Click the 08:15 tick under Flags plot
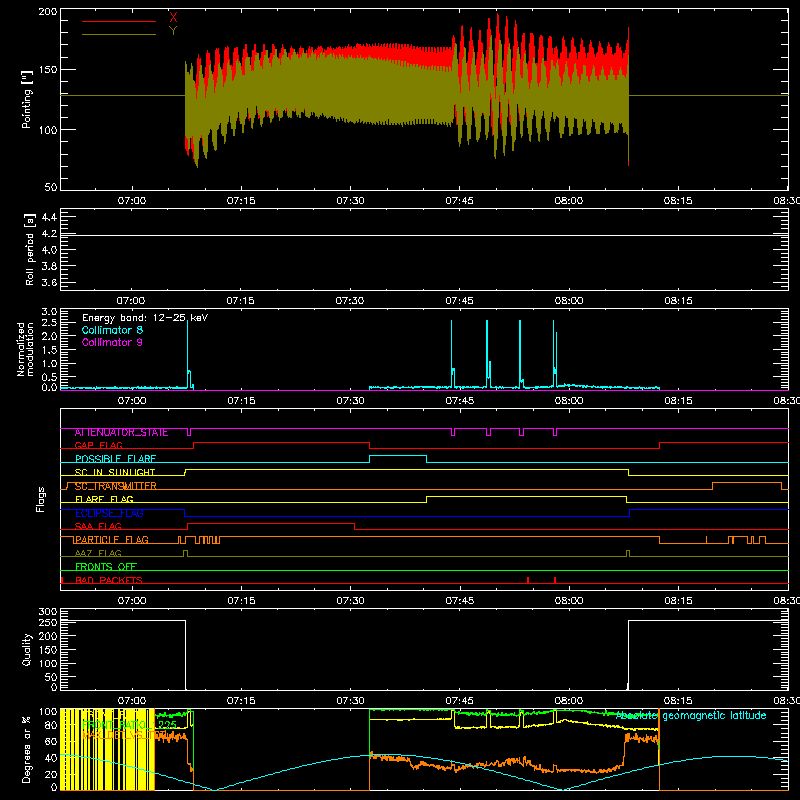Image resolution: width=800 pixels, height=800 pixels. pyautogui.click(x=678, y=601)
